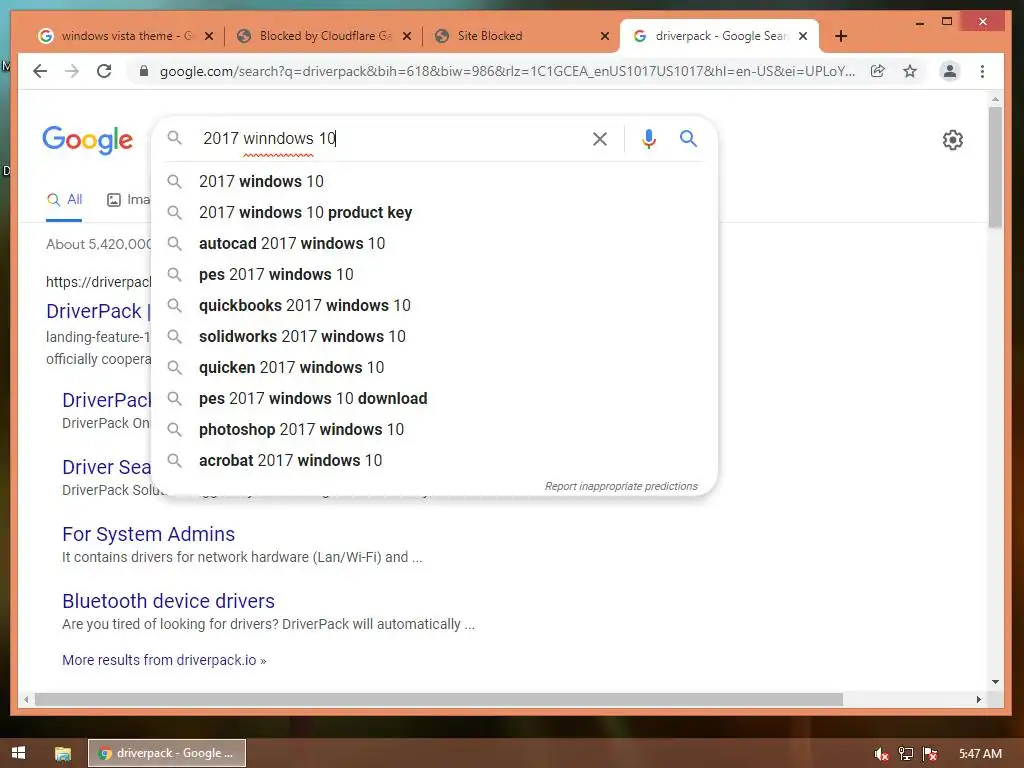Click Report inappropriate predictions link
Viewport: 1024px width, 768px height.
(x=621, y=486)
